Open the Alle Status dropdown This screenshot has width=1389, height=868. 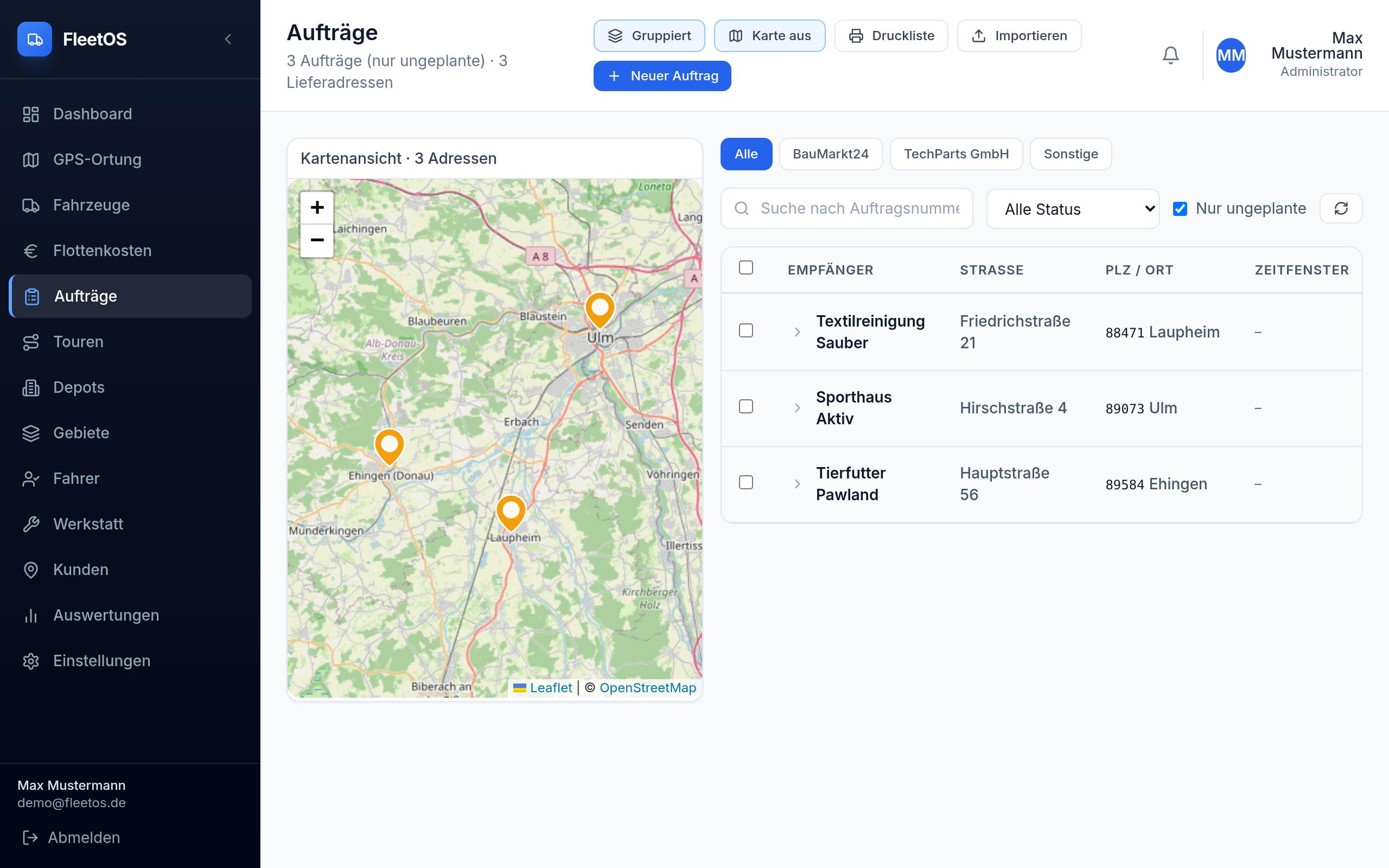click(1072, 209)
